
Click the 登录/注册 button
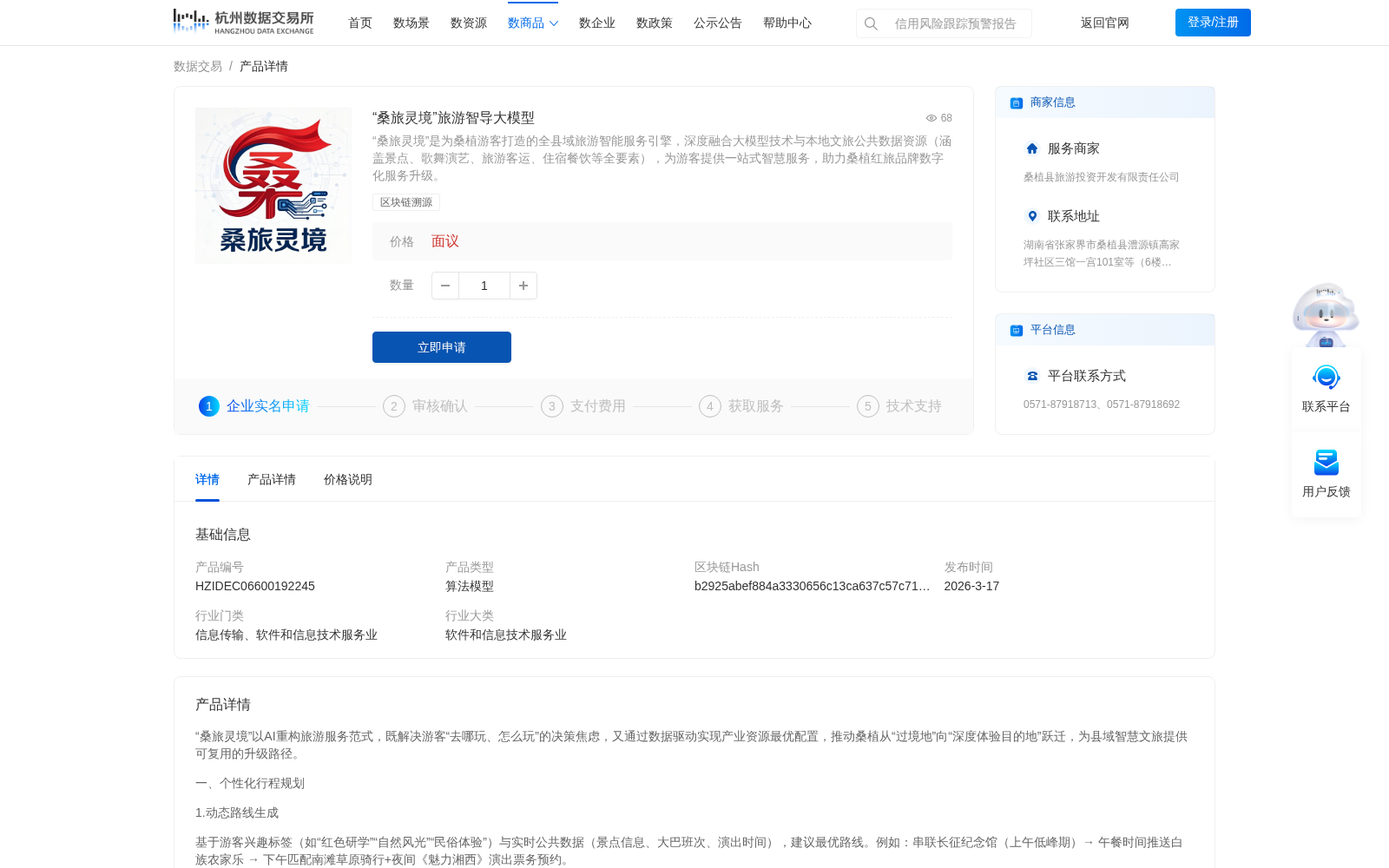pos(1213,23)
